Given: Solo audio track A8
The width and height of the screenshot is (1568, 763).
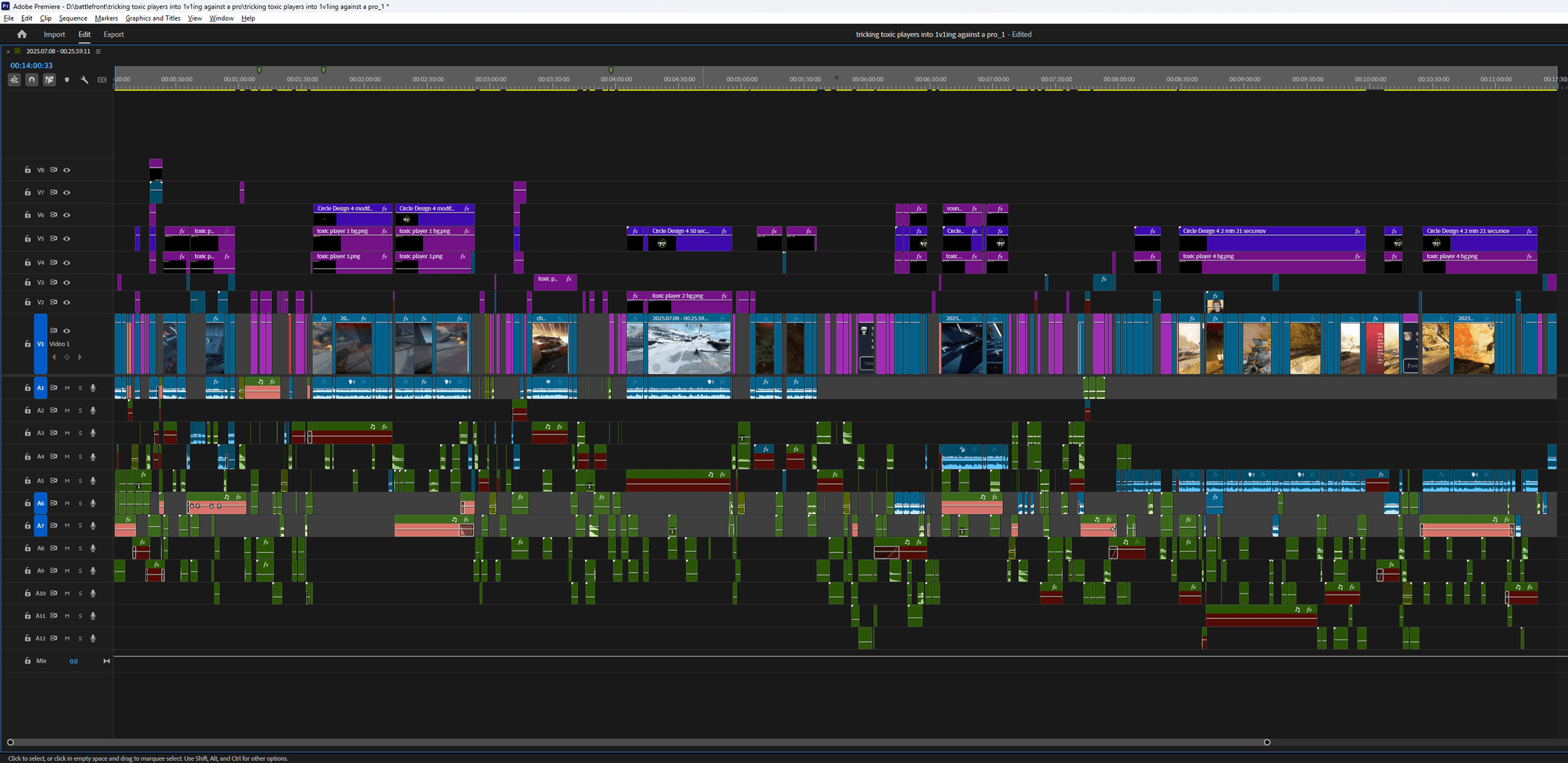Looking at the screenshot, I should pos(80,549).
